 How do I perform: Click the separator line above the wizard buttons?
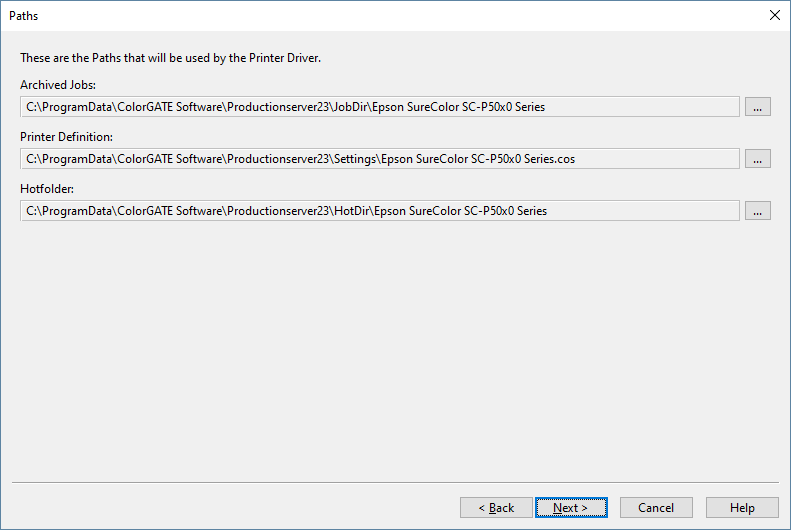click(395, 483)
